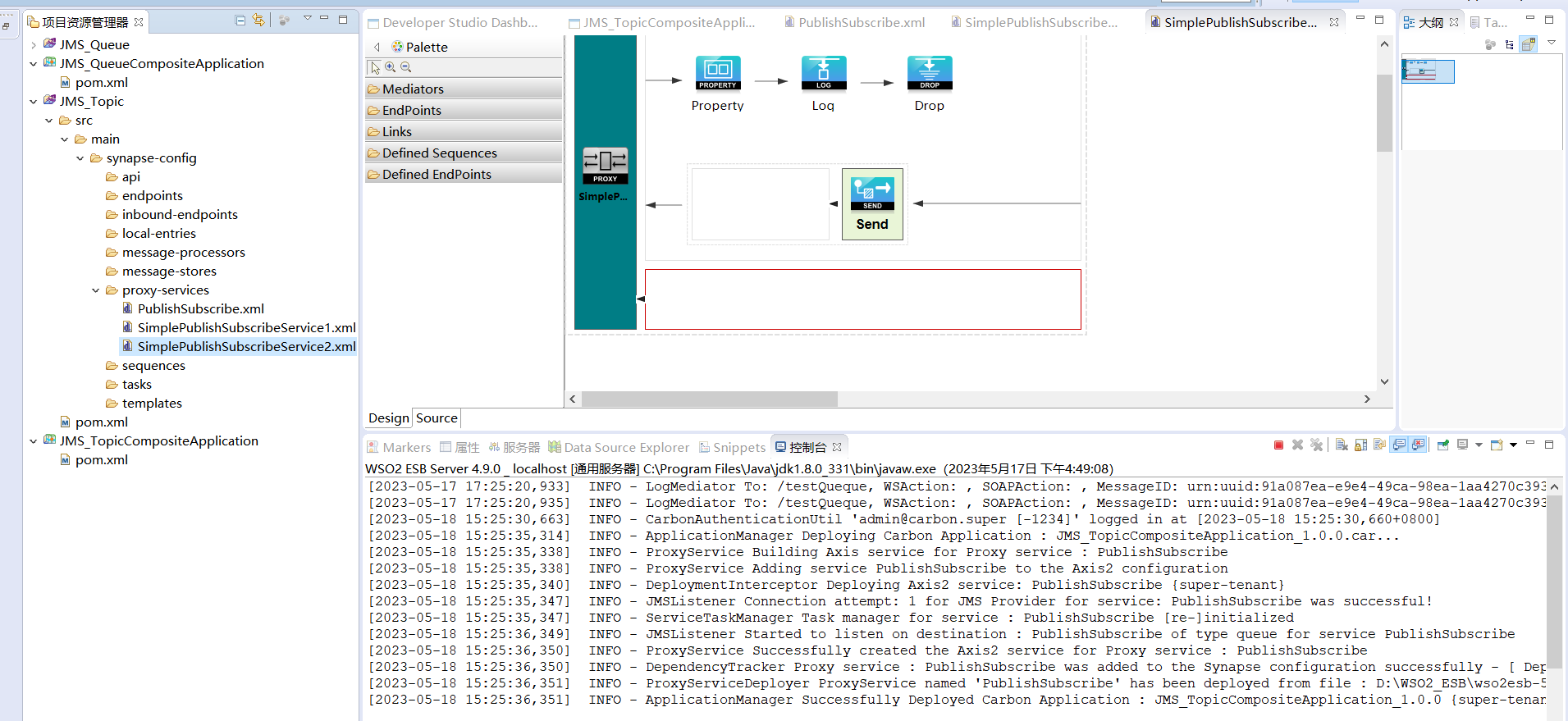Click Remove Launch gray X icon in console
Viewport: 1568px width, 721px height.
1297,445
